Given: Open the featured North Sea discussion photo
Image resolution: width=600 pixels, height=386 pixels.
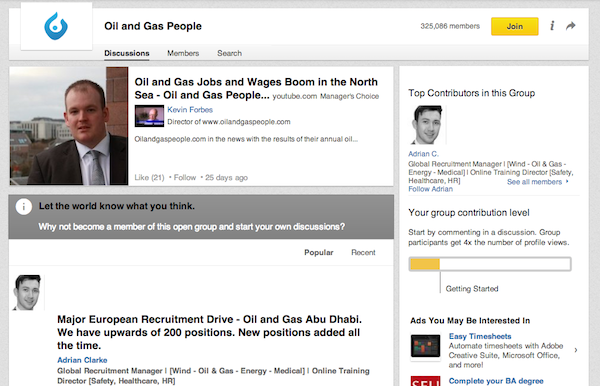Looking at the screenshot, I should pyautogui.click(x=69, y=126).
